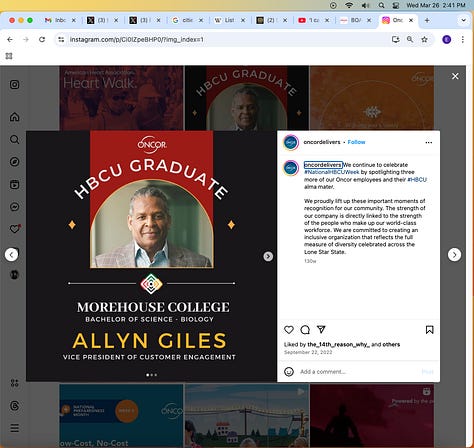
Task: Open the Meta AI Studio icon
Action: tap(14, 383)
